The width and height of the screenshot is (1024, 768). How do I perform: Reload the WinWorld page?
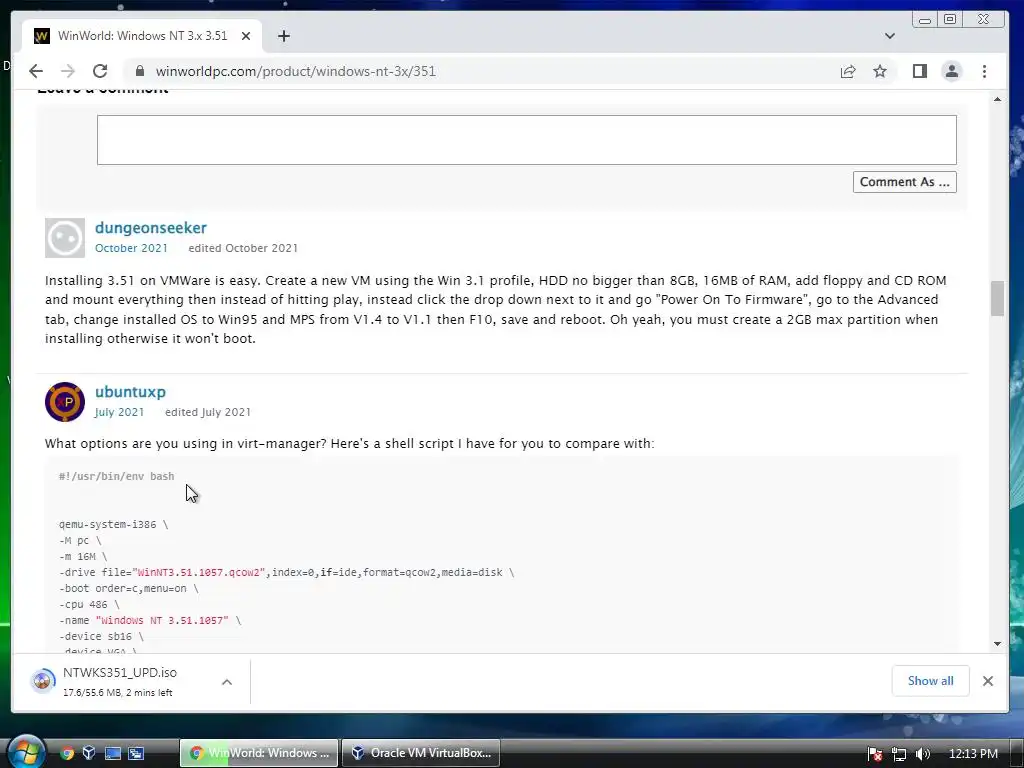(x=100, y=71)
